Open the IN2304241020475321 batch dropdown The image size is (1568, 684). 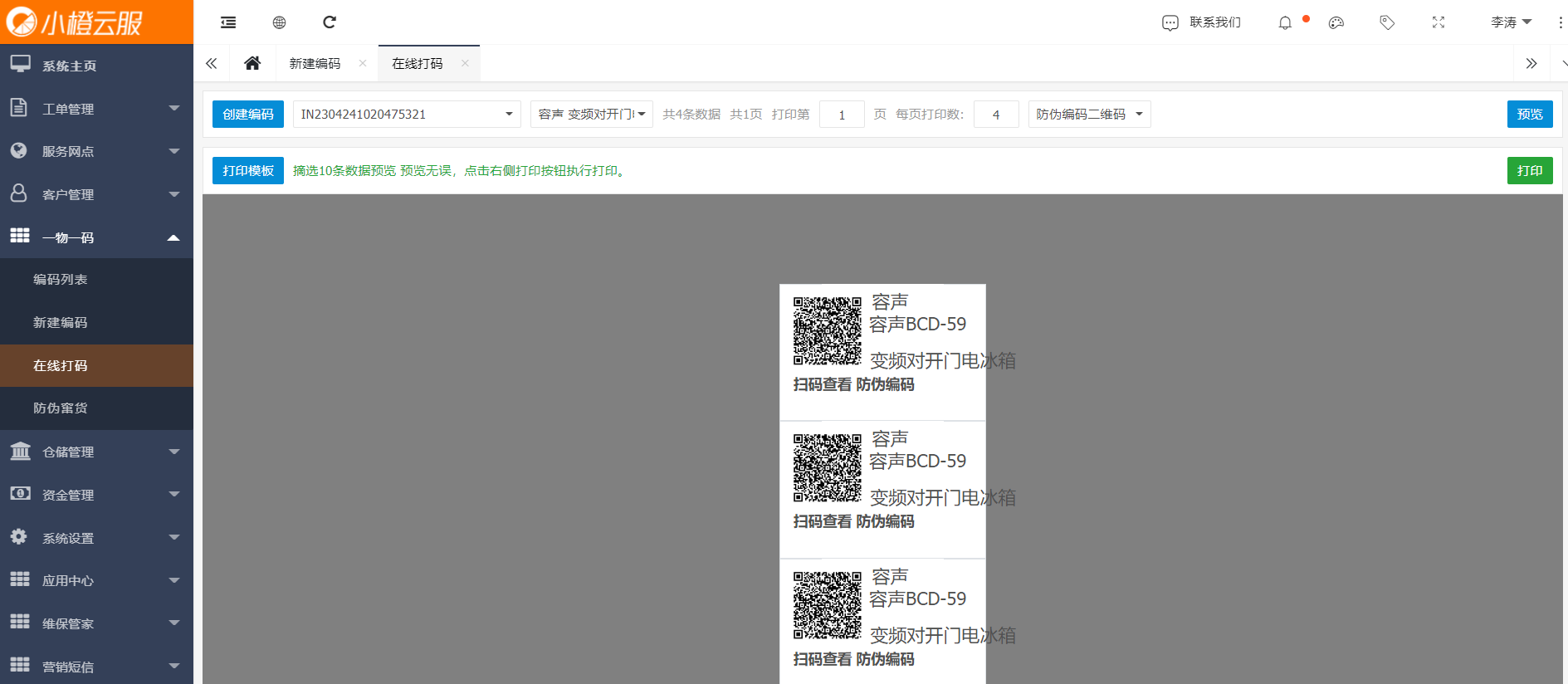point(407,114)
